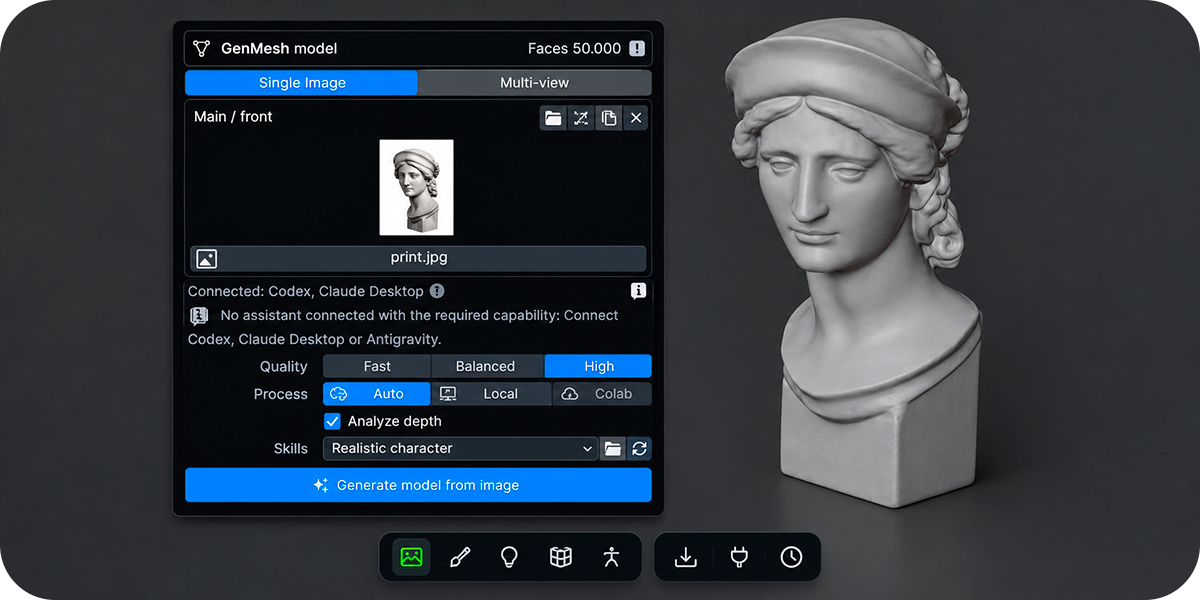Set Process to Auto

[x=377, y=394]
